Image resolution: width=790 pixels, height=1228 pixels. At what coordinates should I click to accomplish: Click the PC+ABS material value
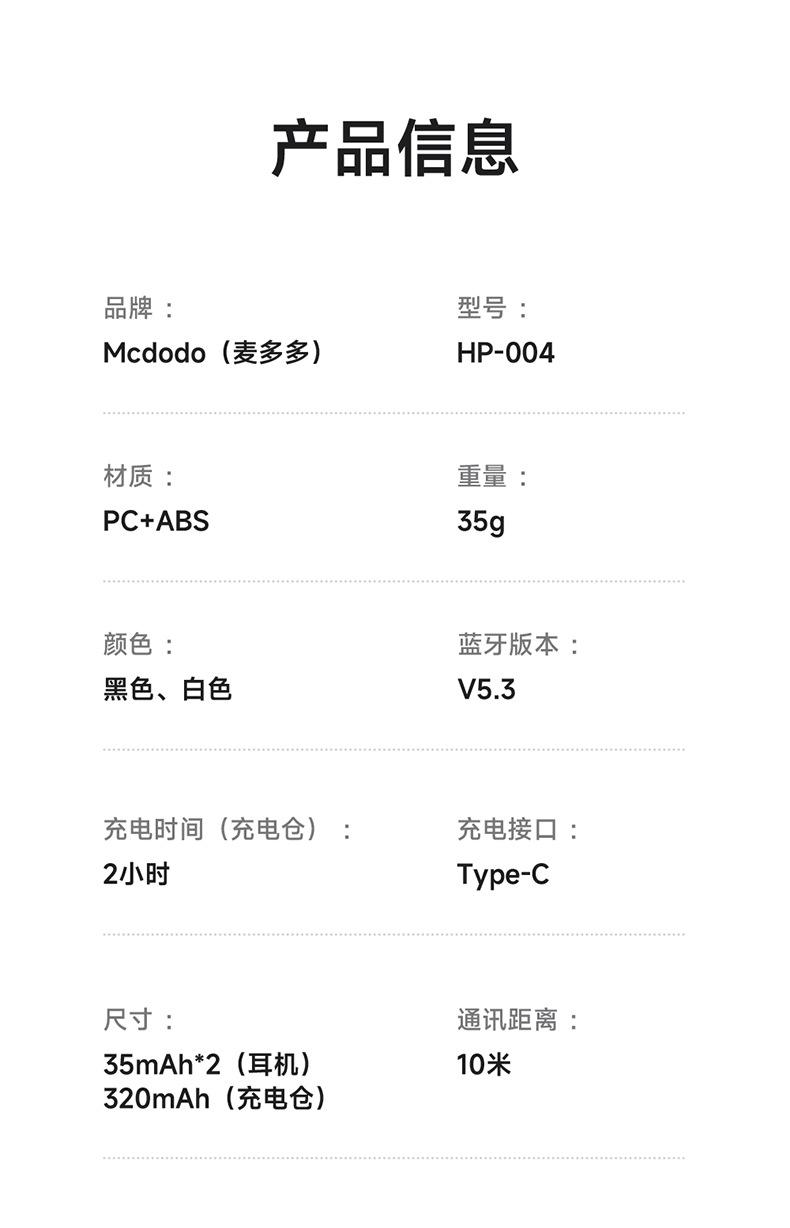pos(156,521)
